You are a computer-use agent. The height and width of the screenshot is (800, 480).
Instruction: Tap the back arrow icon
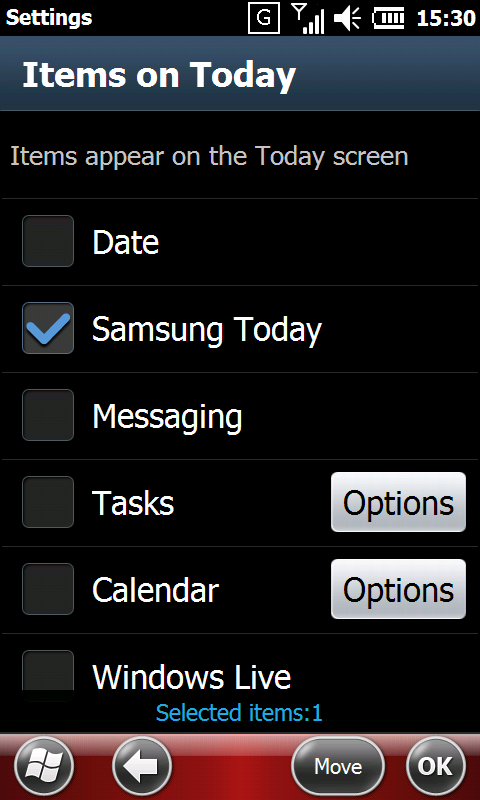pos(142,766)
